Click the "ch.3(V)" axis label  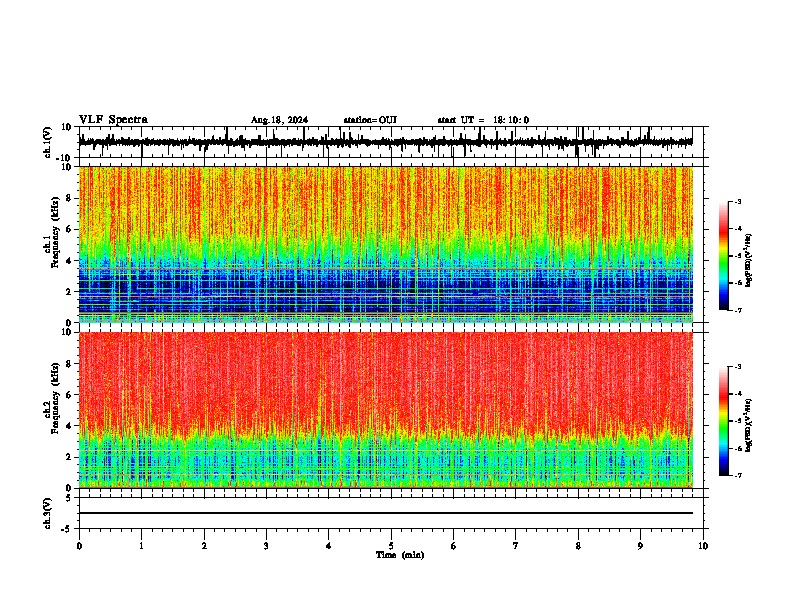coord(48,514)
